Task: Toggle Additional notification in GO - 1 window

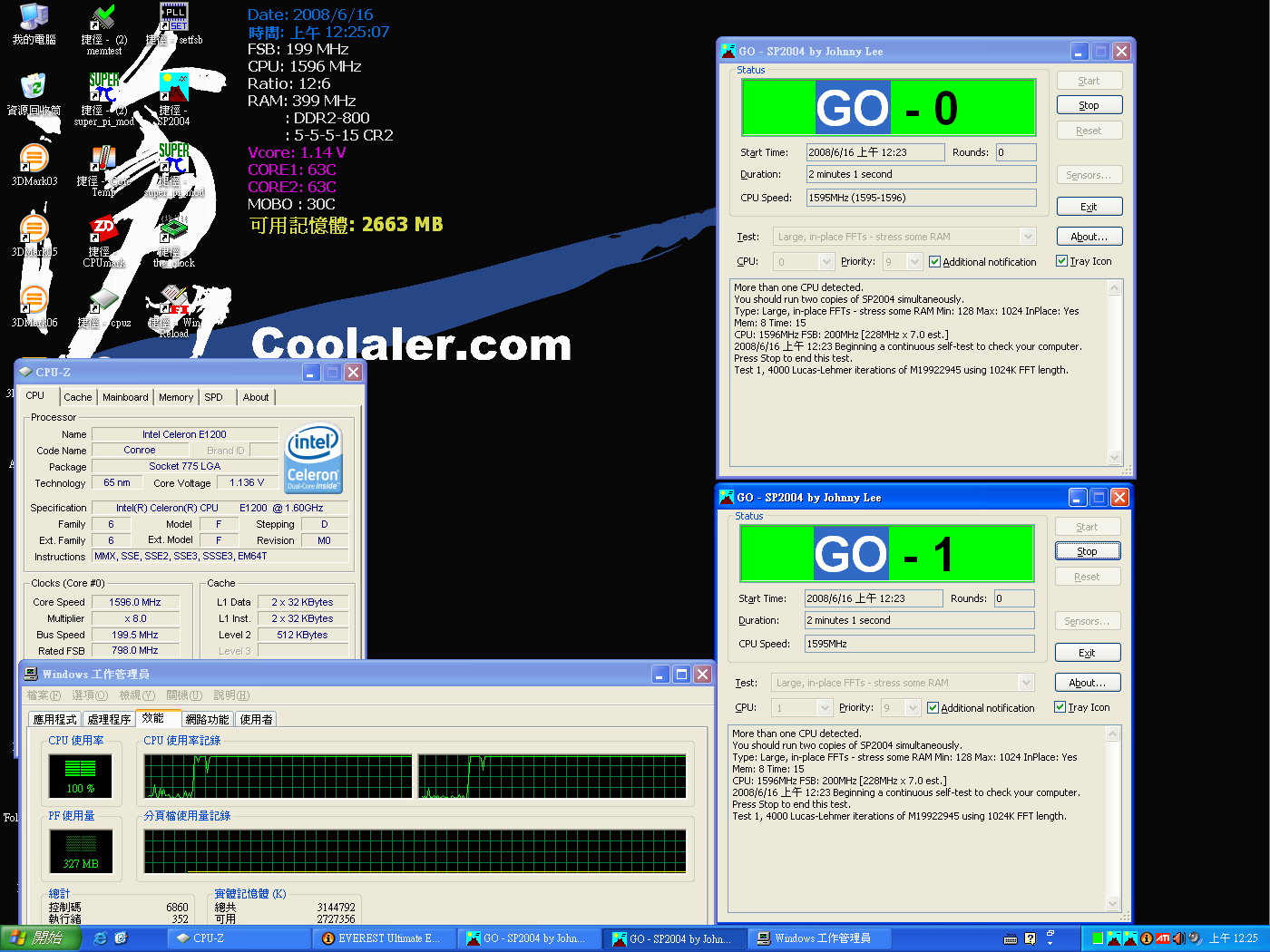Action: click(981, 708)
